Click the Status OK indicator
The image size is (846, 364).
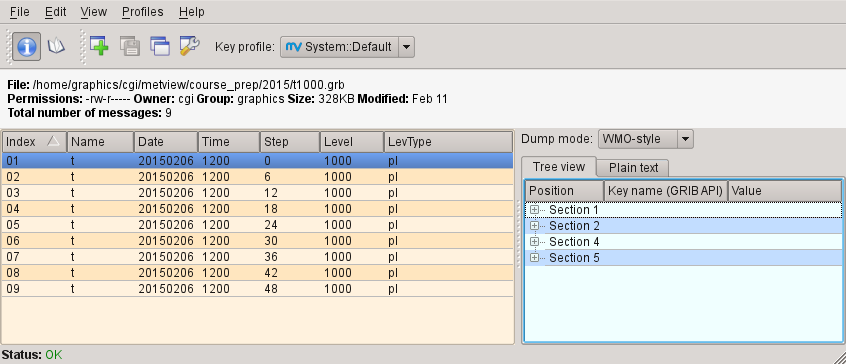53,355
